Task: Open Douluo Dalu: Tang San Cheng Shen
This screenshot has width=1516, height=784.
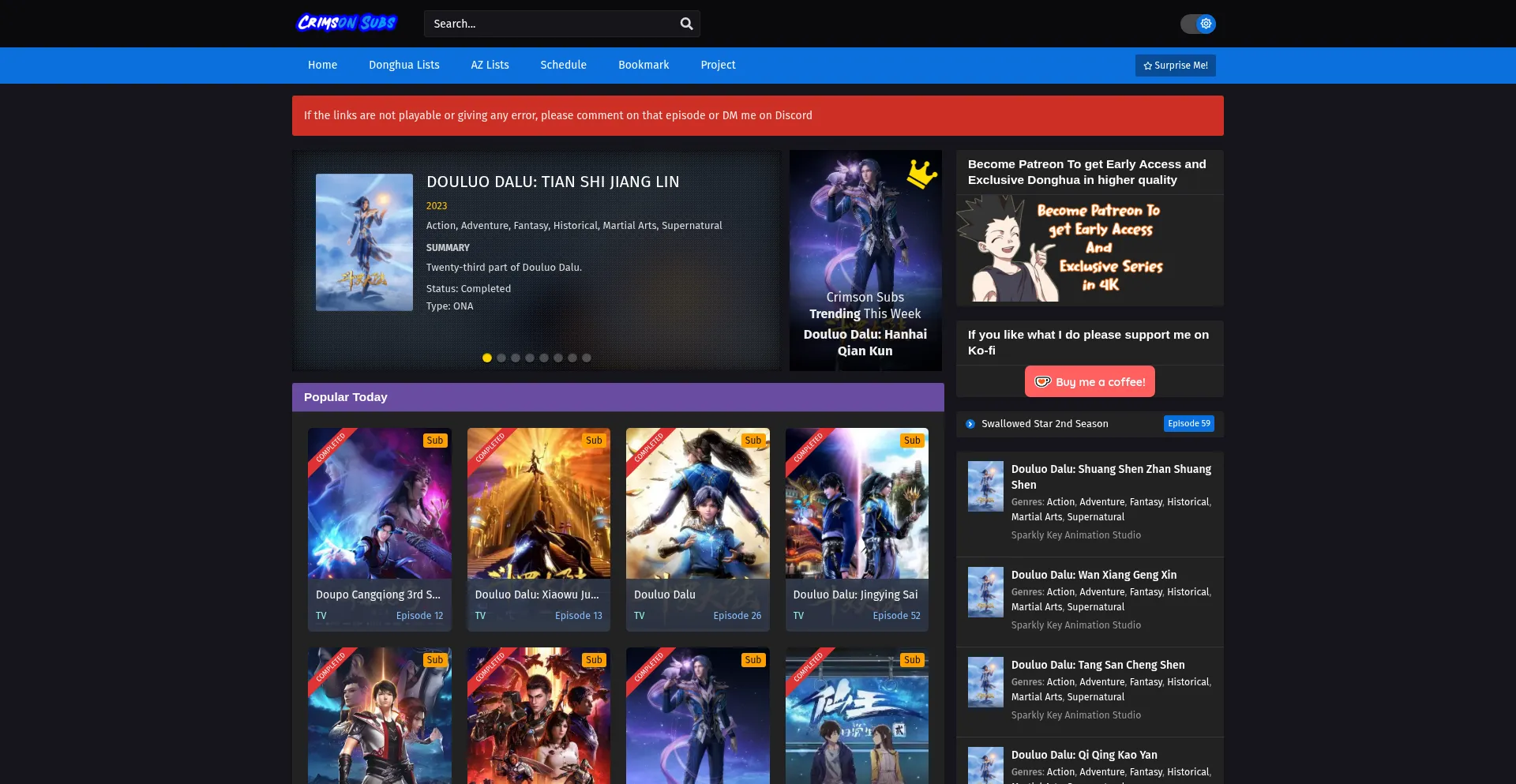Action: [1098, 665]
